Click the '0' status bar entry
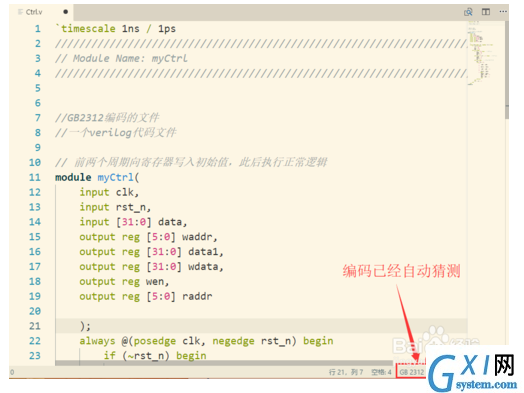 coord(12,372)
